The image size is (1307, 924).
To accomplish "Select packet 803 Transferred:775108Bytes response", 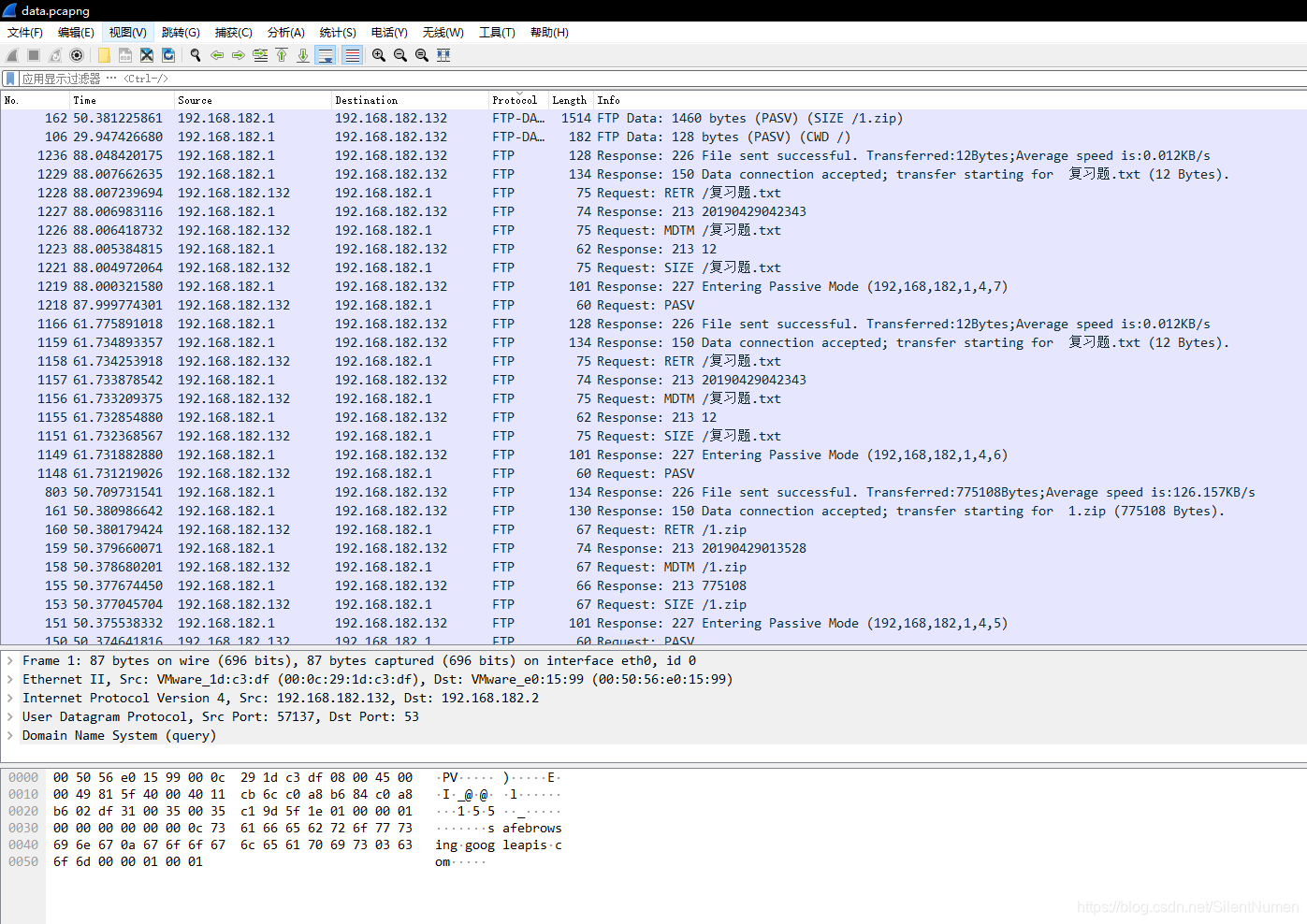I will click(653, 492).
